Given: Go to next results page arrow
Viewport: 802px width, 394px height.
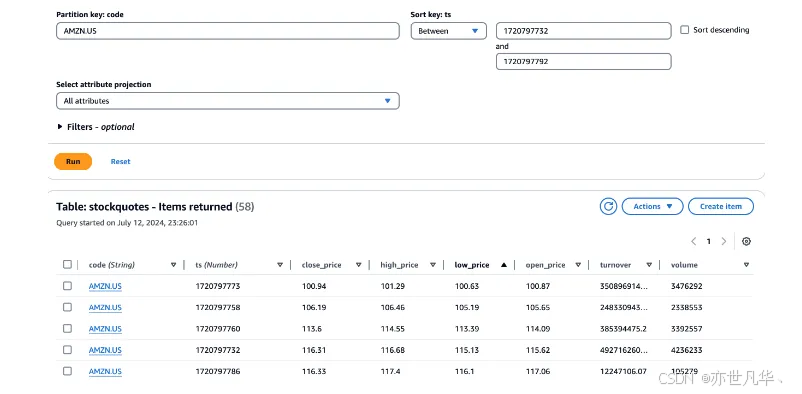Looking at the screenshot, I should (724, 242).
